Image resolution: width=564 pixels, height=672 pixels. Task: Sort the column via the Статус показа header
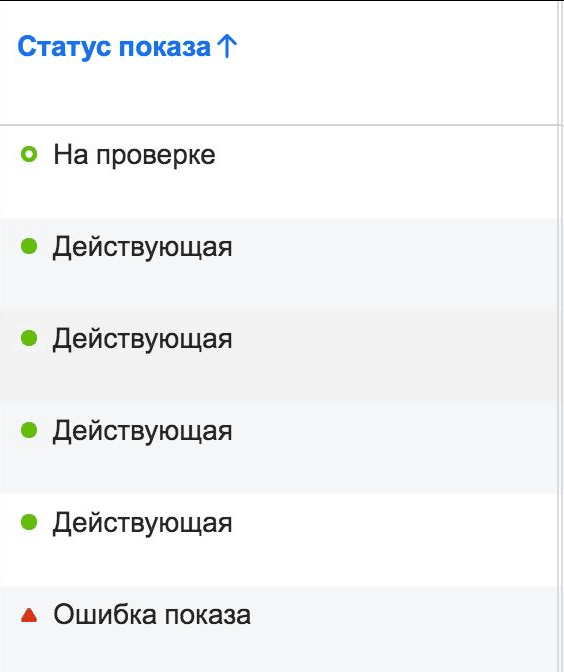(x=114, y=47)
